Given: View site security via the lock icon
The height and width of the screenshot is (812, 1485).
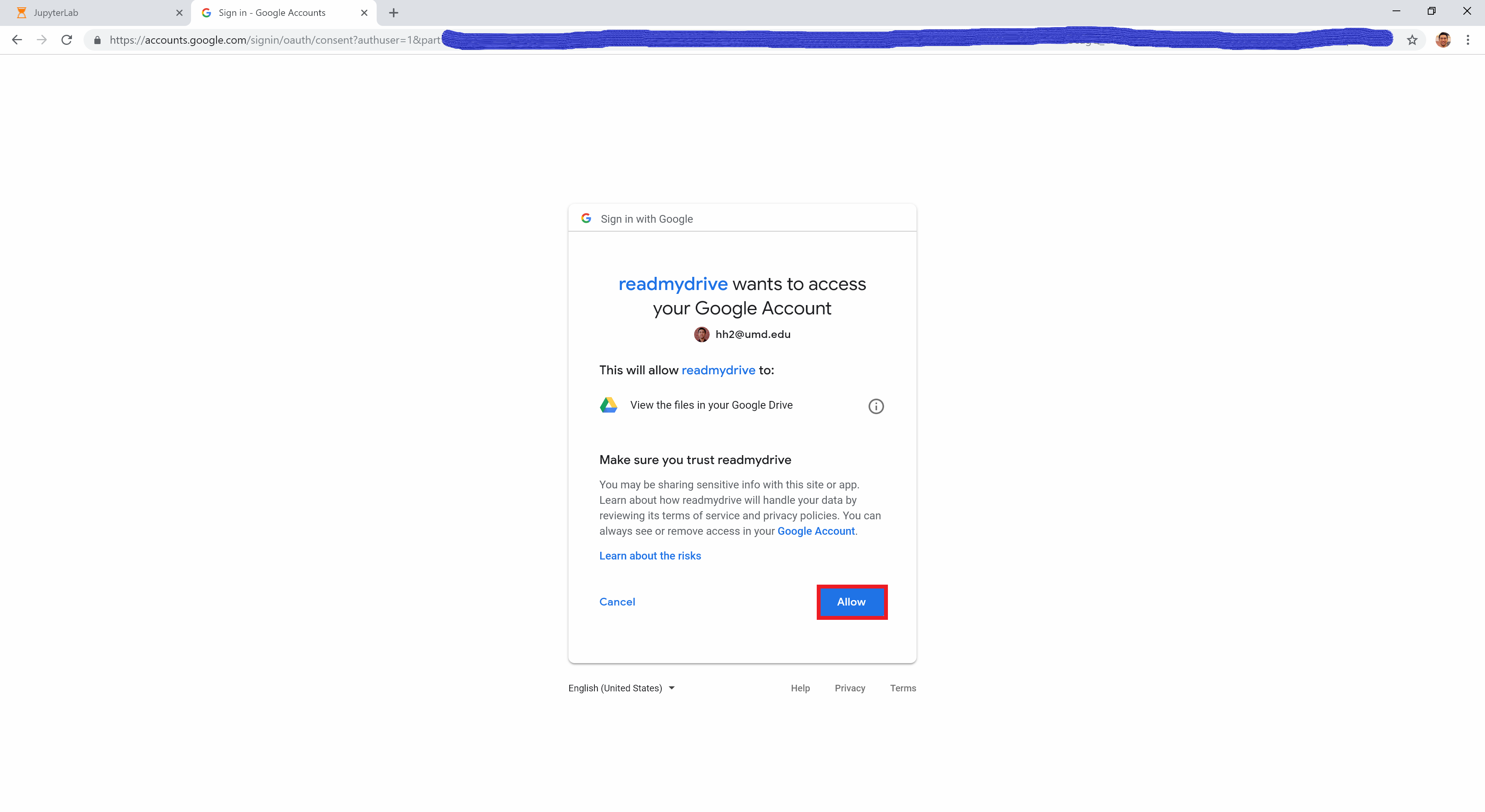Looking at the screenshot, I should 97,40.
